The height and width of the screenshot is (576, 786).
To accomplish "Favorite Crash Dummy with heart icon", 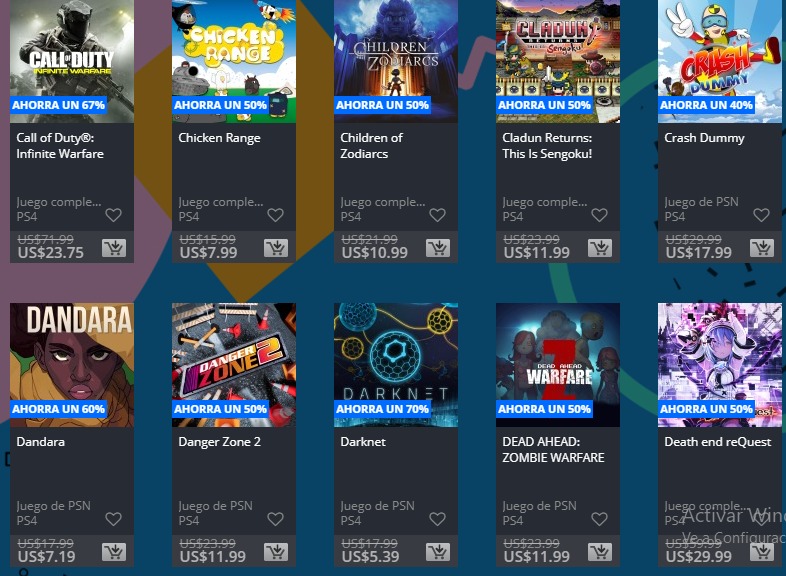I will click(x=761, y=215).
